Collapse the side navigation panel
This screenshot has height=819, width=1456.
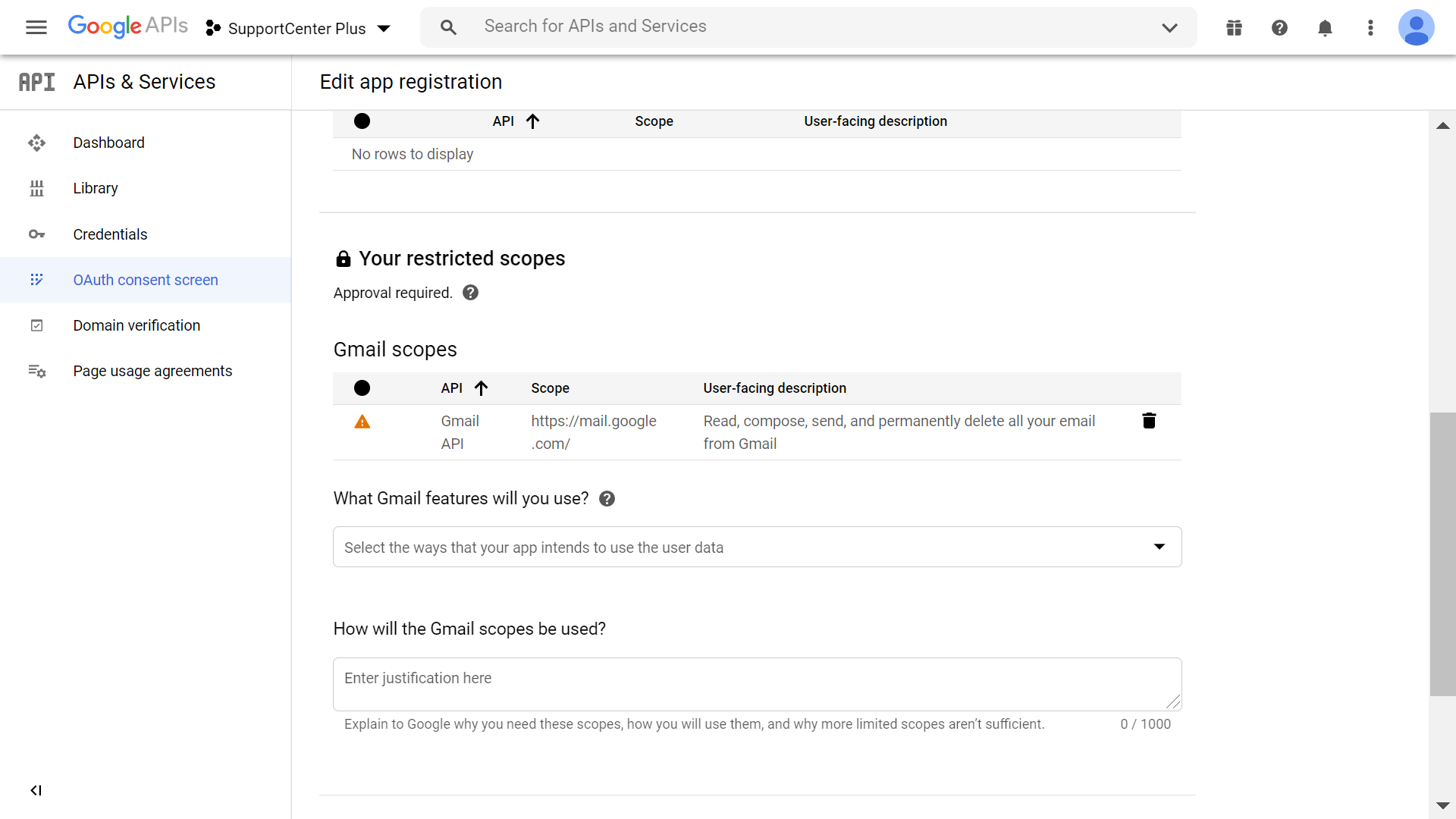36,790
